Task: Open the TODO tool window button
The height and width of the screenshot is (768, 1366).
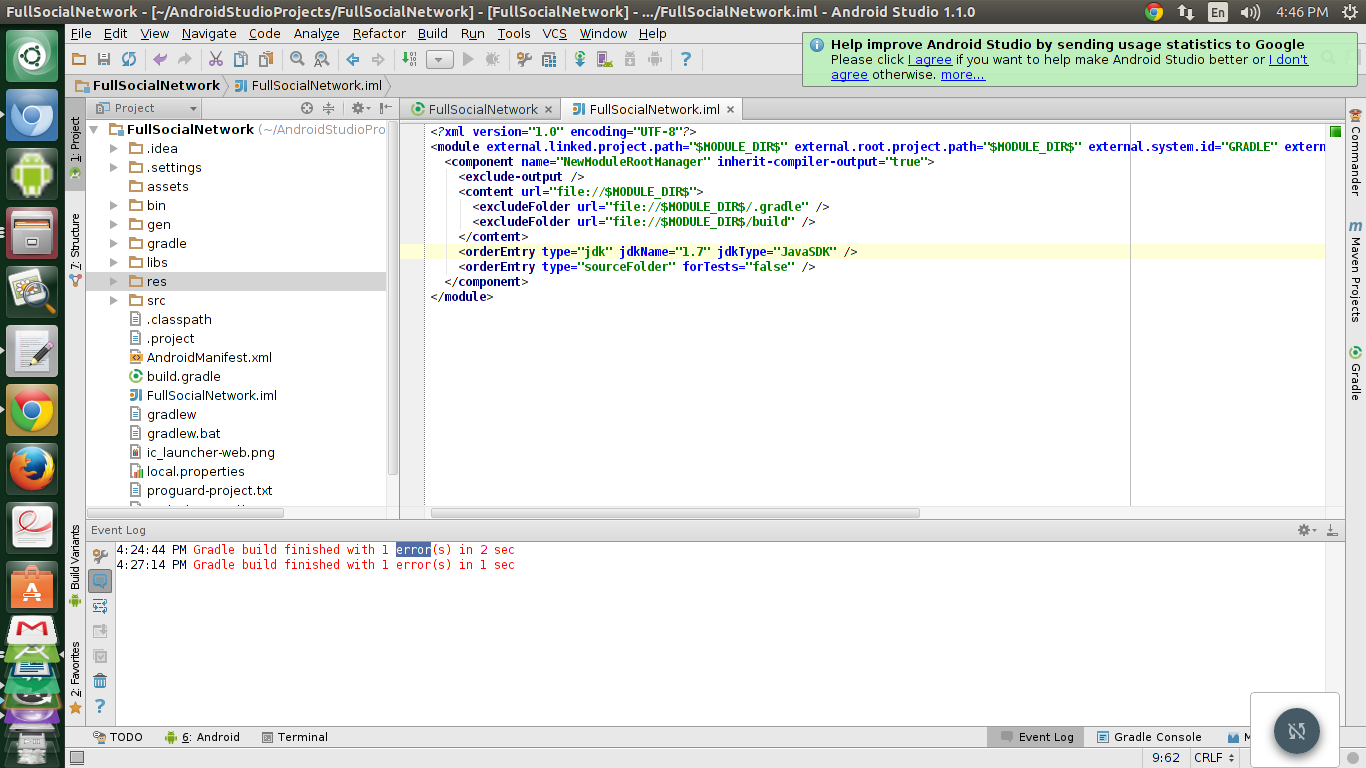Action: (x=118, y=737)
